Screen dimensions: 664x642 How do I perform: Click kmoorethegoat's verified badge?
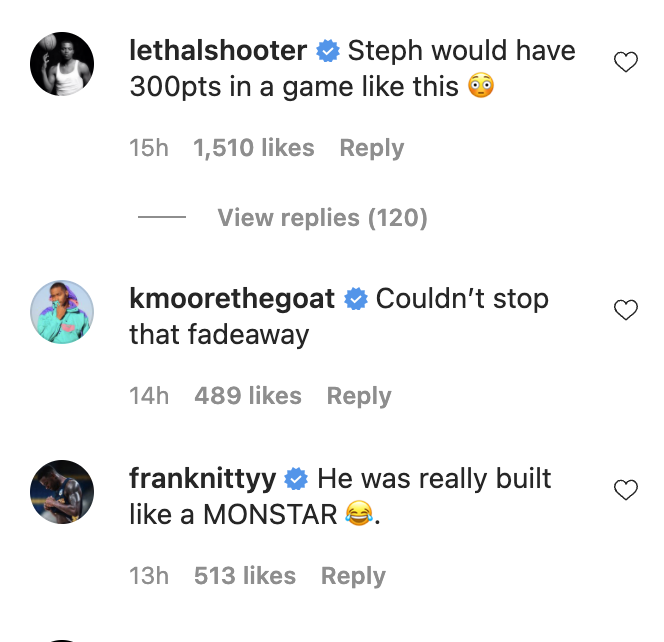tap(356, 299)
